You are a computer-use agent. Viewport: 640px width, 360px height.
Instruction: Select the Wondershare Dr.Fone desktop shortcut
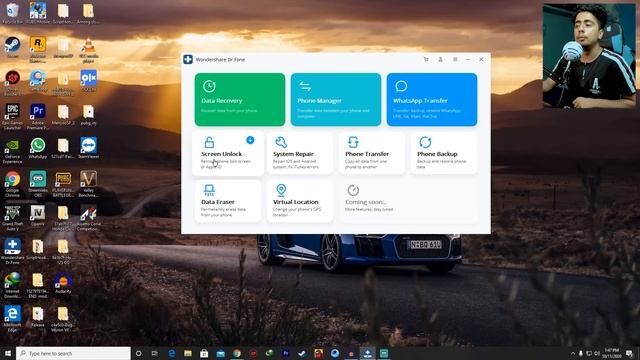pyautogui.click(x=13, y=251)
